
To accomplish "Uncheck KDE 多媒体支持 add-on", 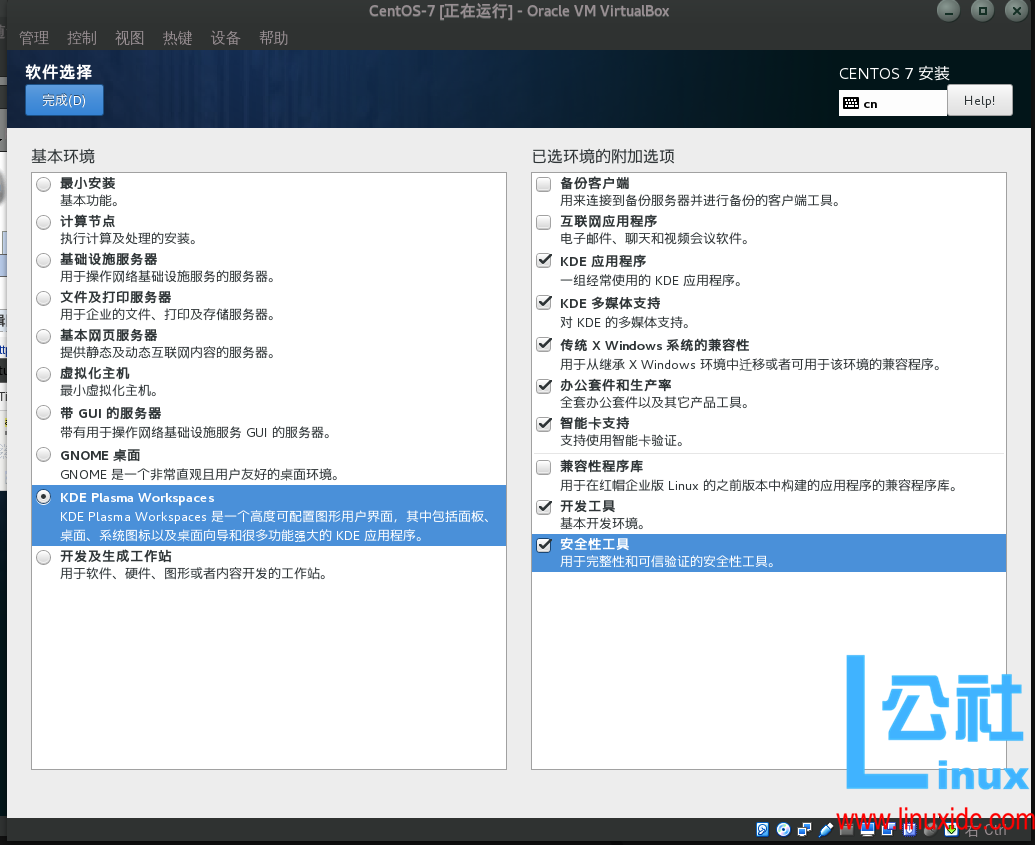I will tap(544, 302).
